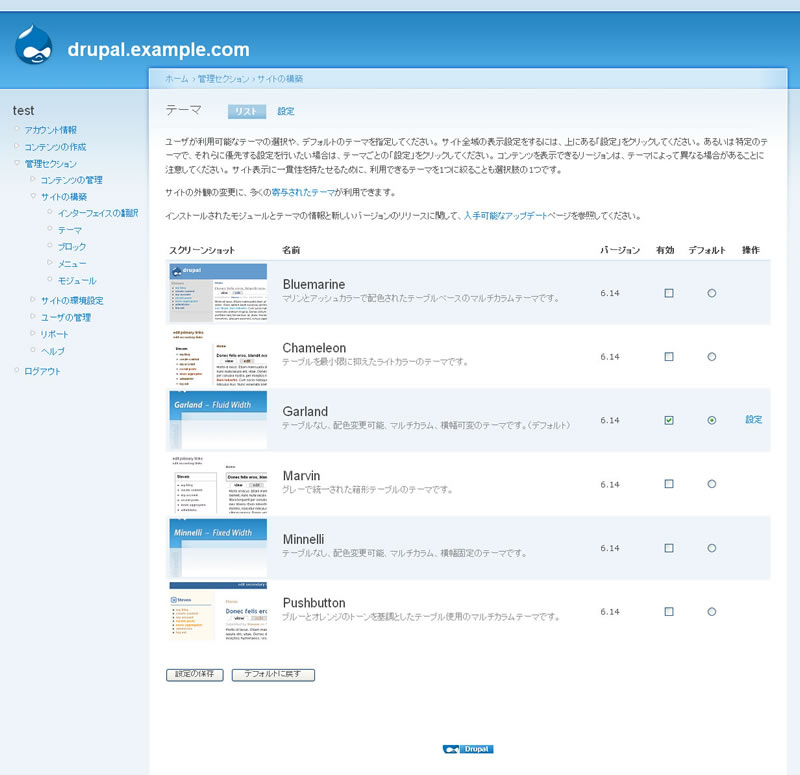This screenshot has height=775, width=800.
Task: Uncheck the Garland theme enabled checkbox
Action: [x=669, y=420]
